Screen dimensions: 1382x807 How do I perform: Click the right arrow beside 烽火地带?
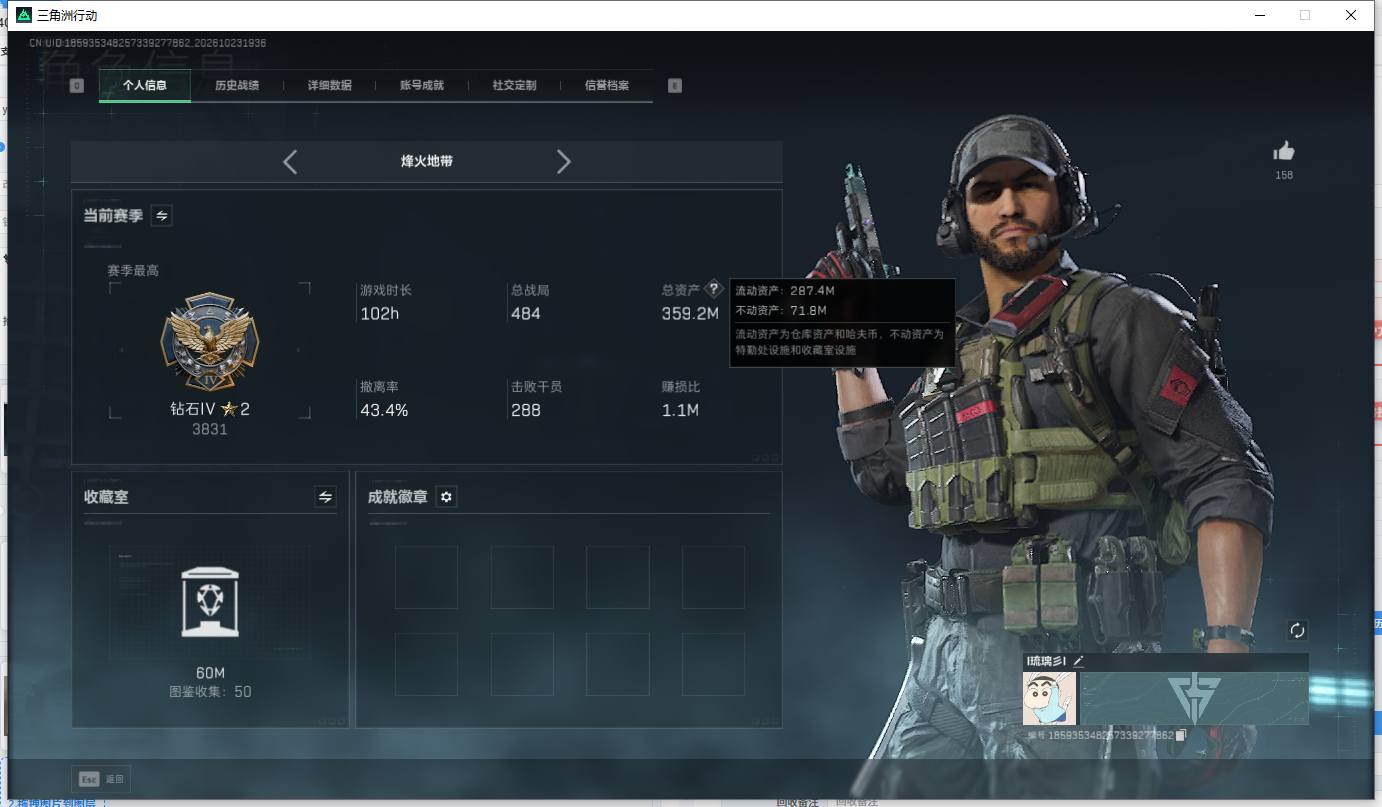point(564,162)
